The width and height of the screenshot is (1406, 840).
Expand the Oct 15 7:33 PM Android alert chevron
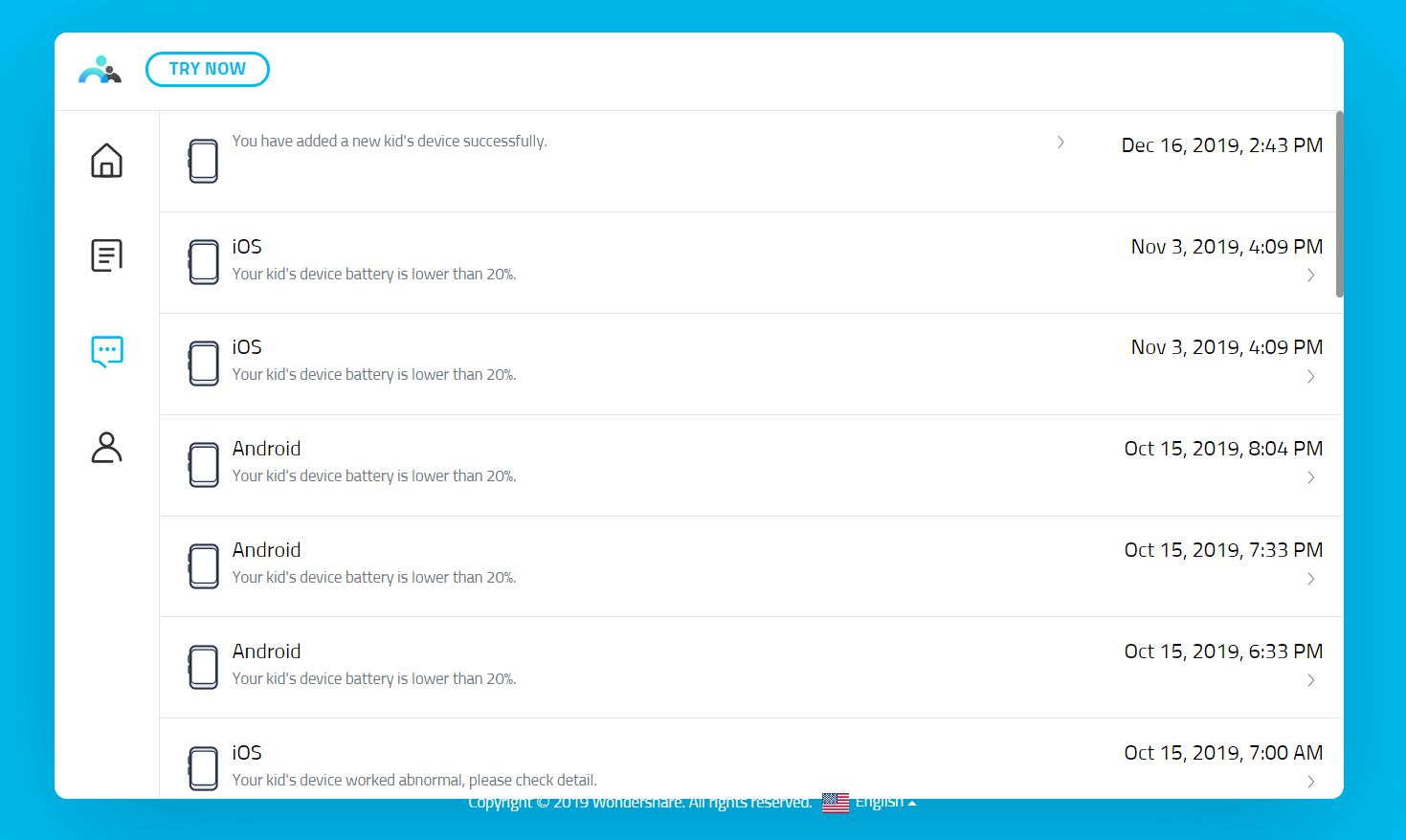(x=1310, y=579)
